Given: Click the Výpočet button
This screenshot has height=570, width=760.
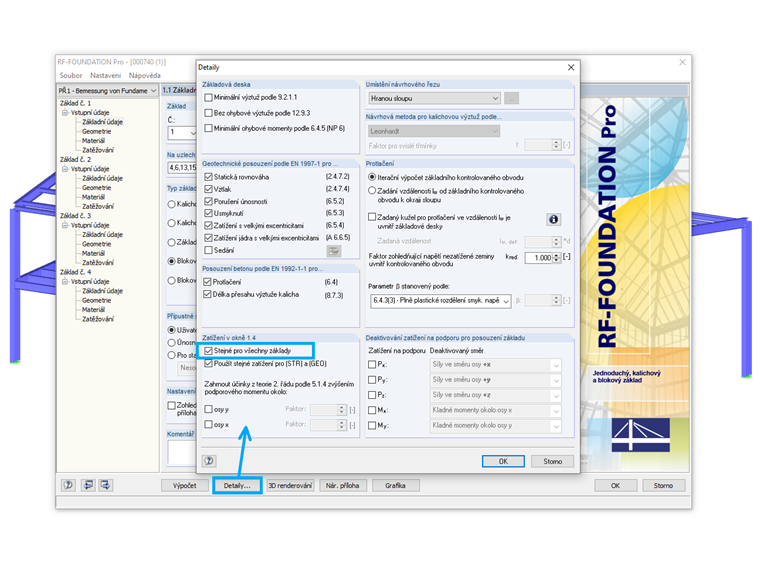Looking at the screenshot, I should 185,485.
